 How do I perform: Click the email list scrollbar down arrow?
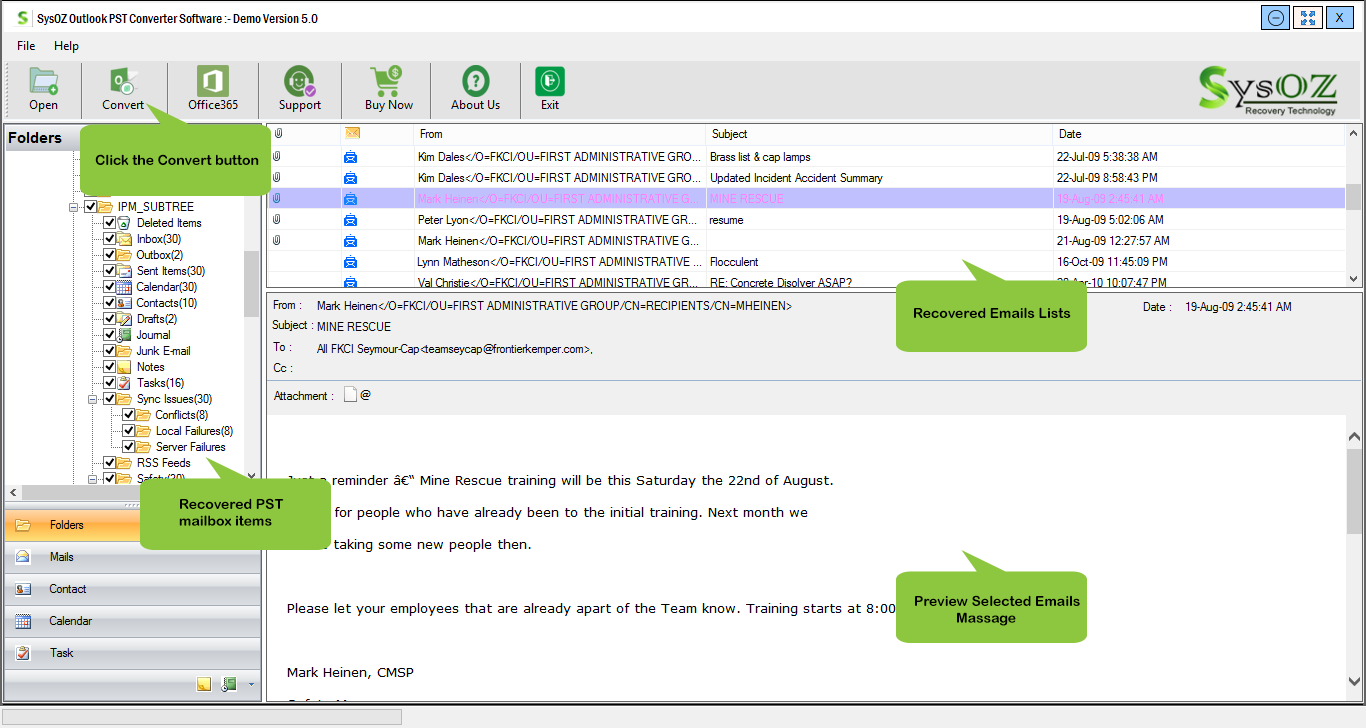pyautogui.click(x=1354, y=280)
